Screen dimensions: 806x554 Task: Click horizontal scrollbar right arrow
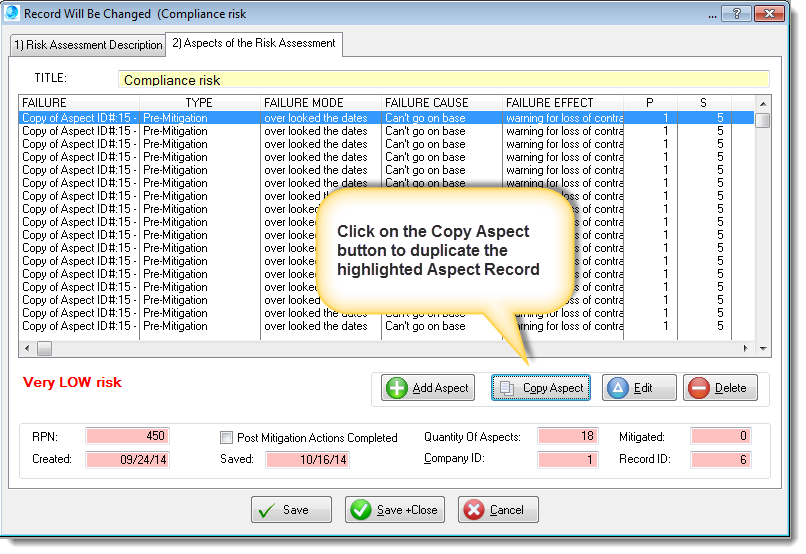tap(748, 348)
